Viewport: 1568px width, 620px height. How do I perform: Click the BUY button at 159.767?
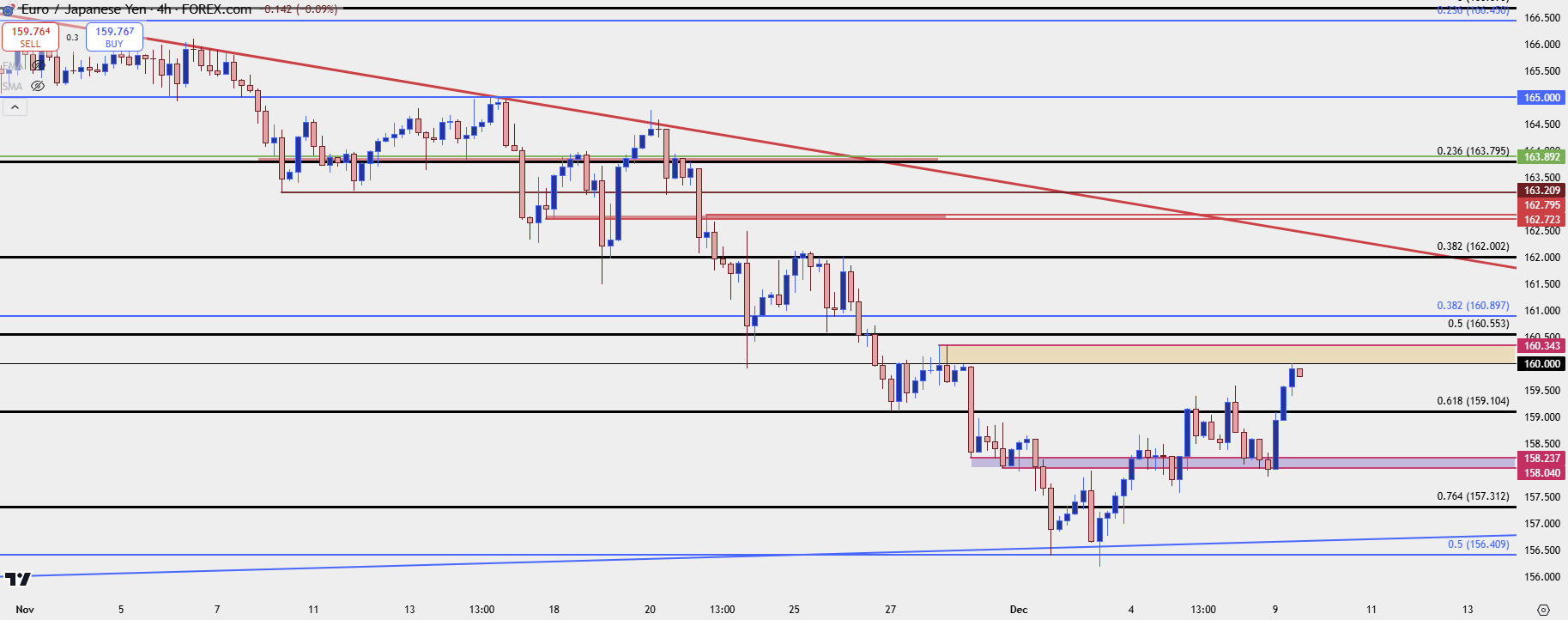(114, 37)
